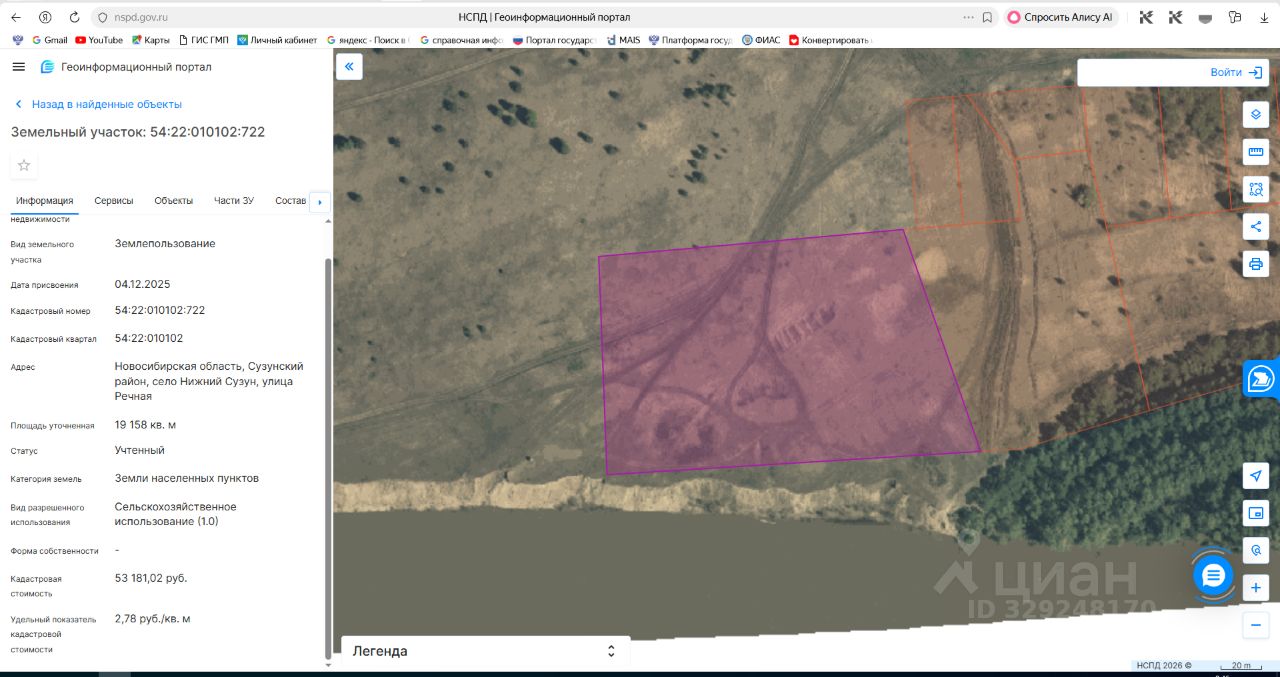
Task: Select the area value 19 158 кв. м
Action: point(145,424)
